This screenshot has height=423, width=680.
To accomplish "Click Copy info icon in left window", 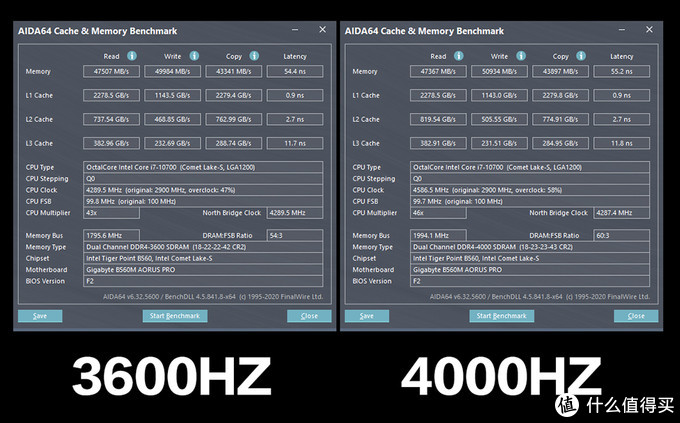I will [x=254, y=56].
